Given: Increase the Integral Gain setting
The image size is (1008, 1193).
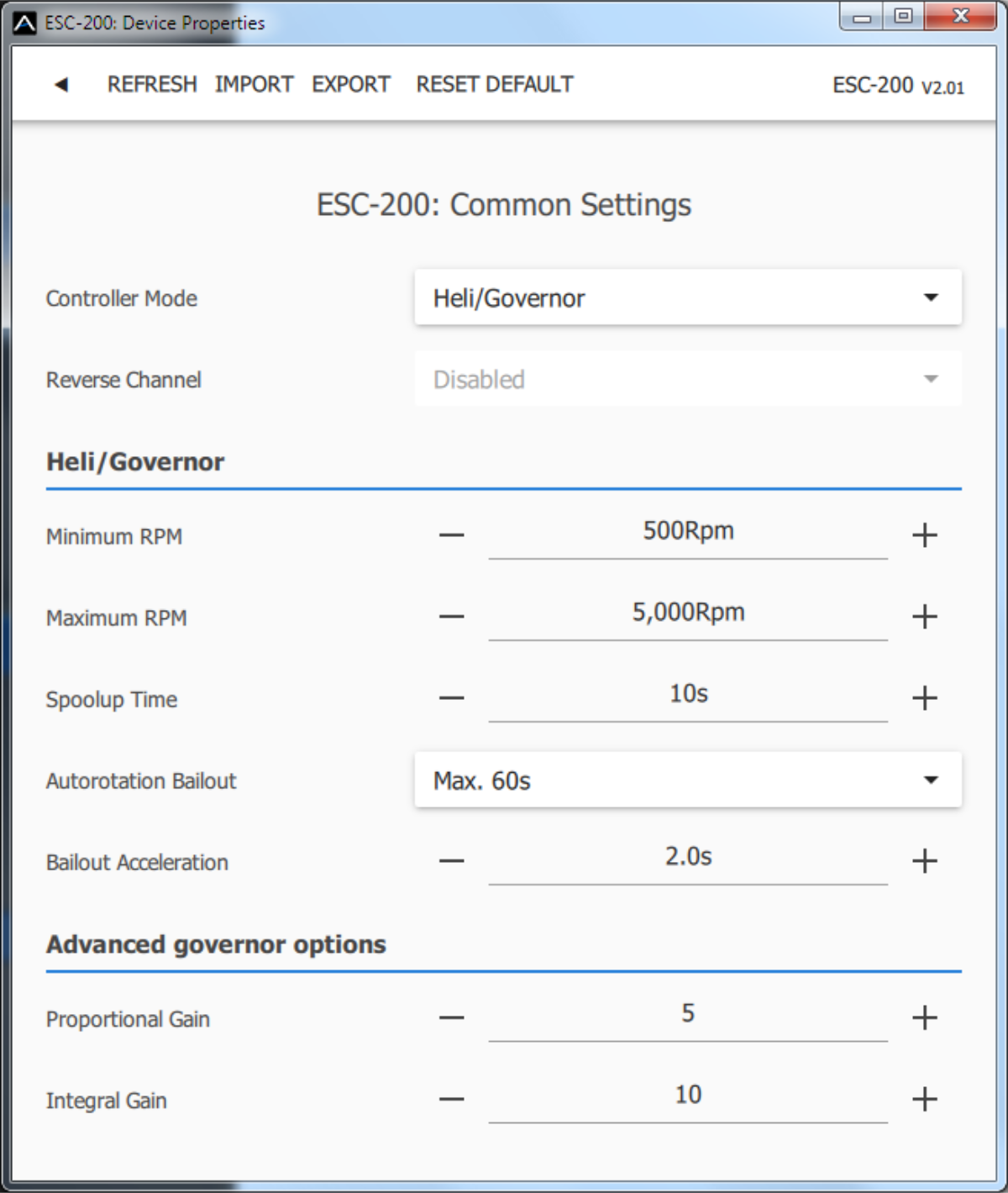Looking at the screenshot, I should tap(924, 1099).
